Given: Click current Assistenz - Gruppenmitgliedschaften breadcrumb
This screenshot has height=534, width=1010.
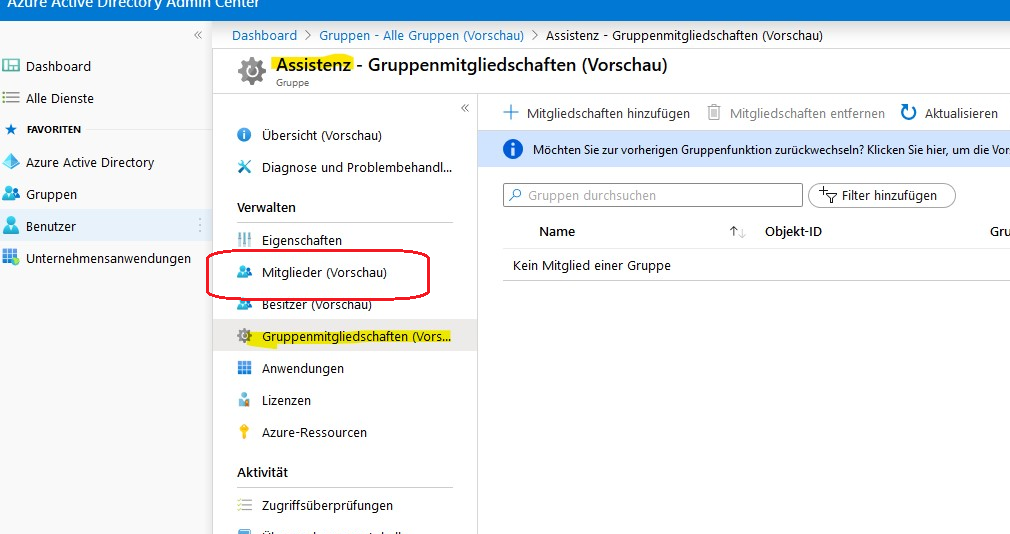Looking at the screenshot, I should [684, 35].
